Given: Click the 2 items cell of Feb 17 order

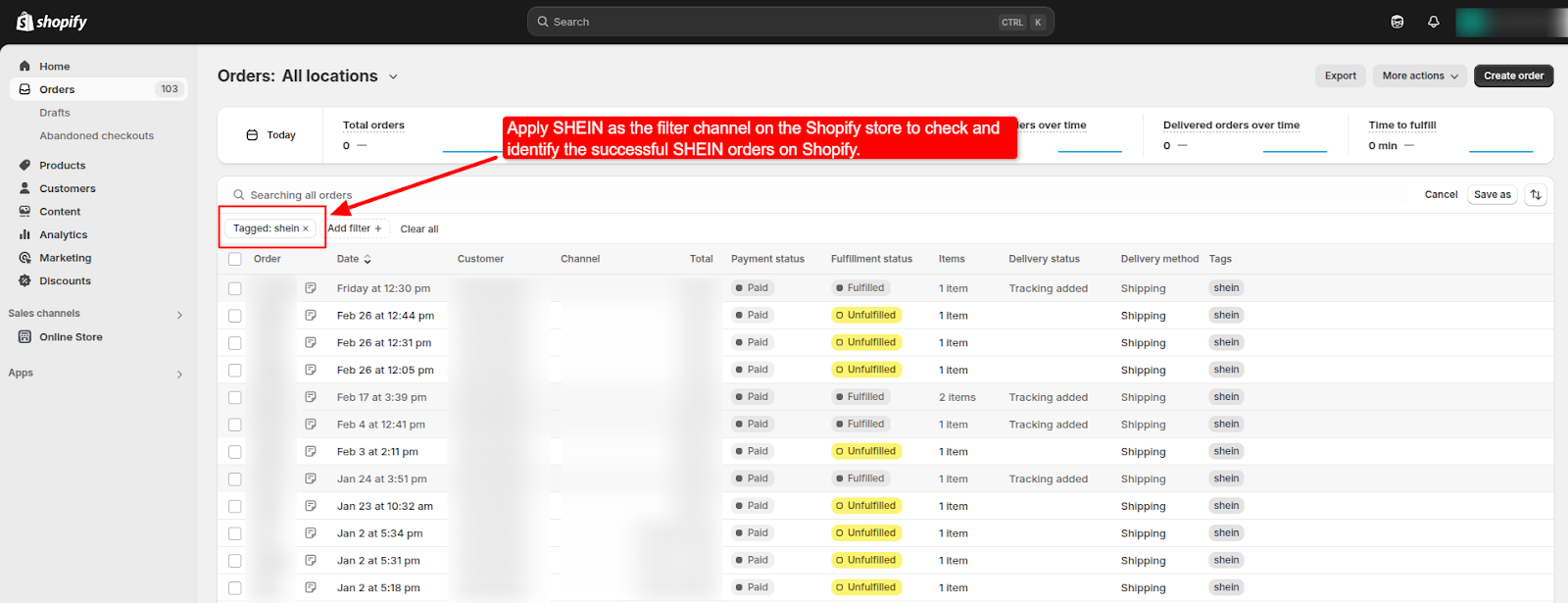Looking at the screenshot, I should [956, 397].
